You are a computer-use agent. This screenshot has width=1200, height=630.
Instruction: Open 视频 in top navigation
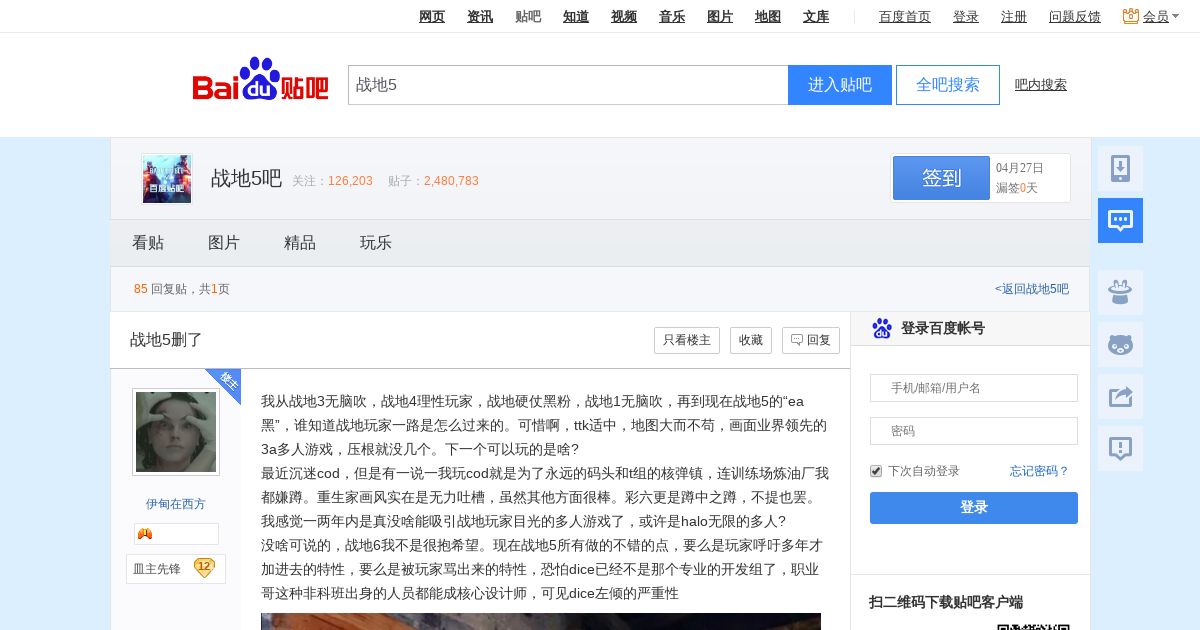[624, 16]
